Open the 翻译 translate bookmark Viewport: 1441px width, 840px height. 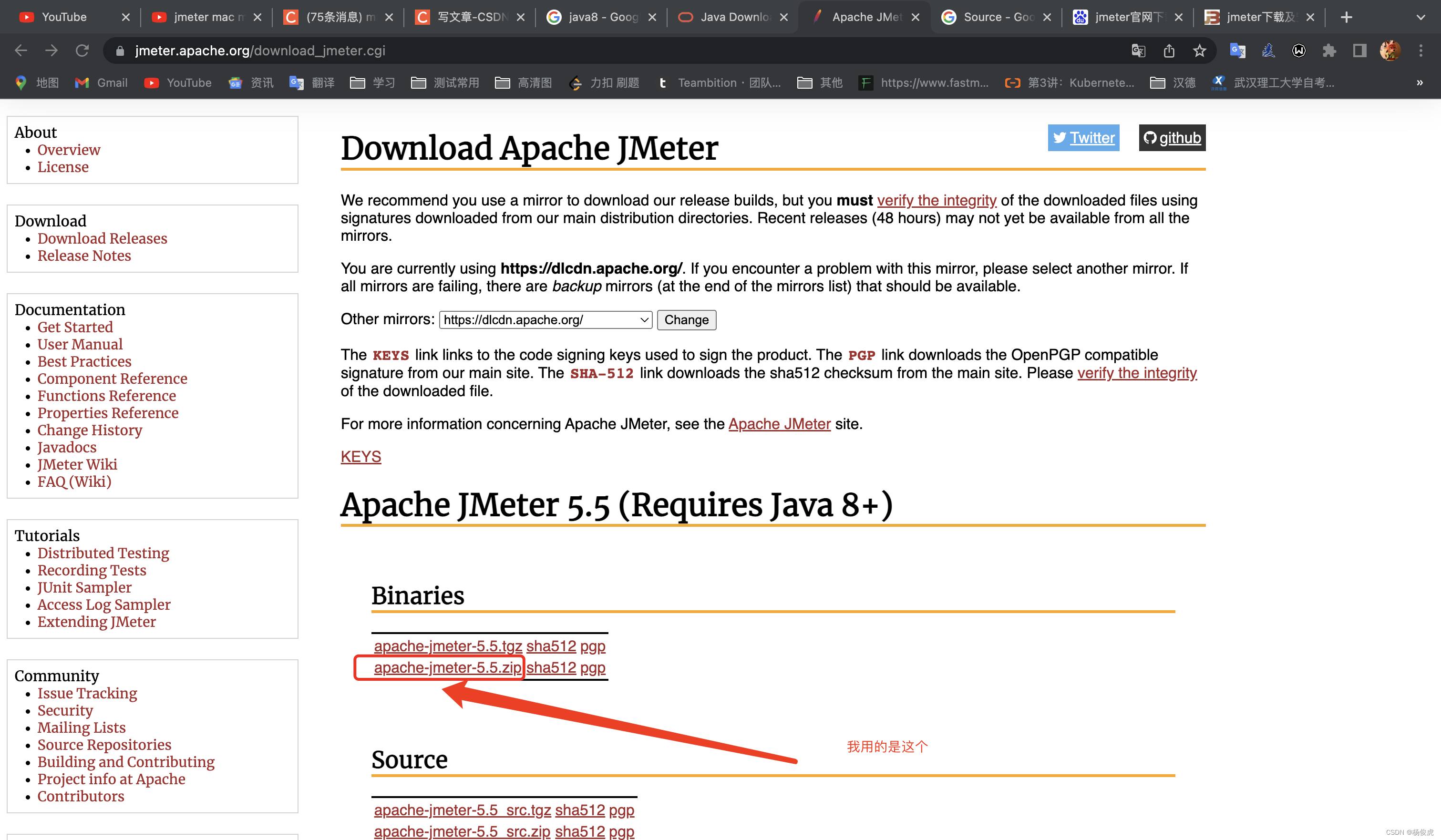(312, 83)
